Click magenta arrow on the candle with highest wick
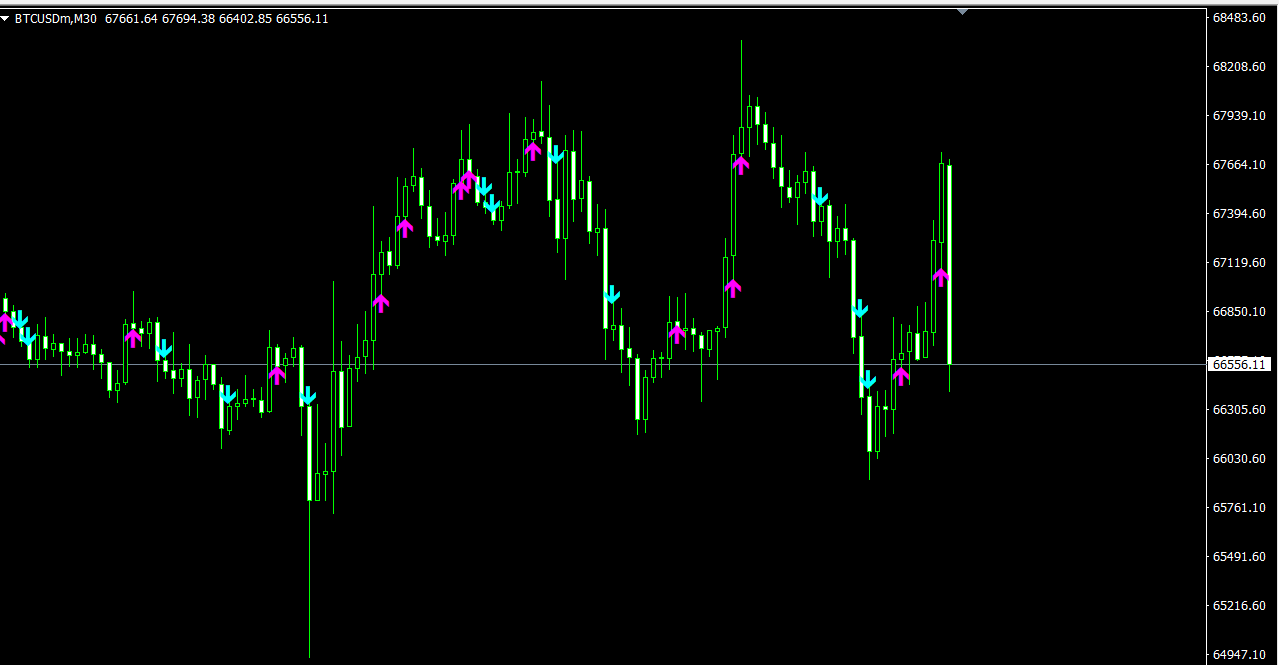This screenshot has width=1279, height=665. click(x=741, y=164)
